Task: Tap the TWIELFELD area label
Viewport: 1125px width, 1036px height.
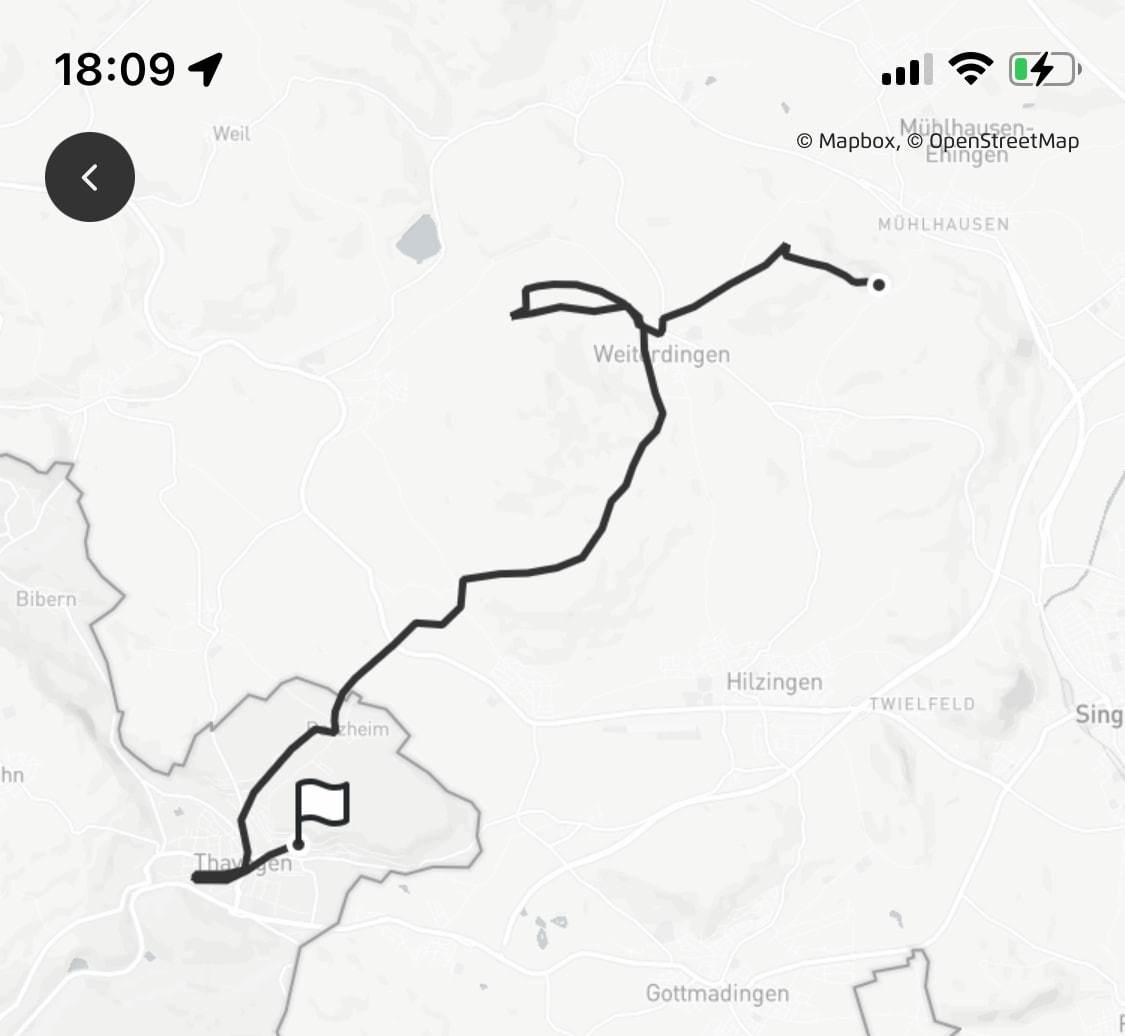Action: (x=922, y=704)
